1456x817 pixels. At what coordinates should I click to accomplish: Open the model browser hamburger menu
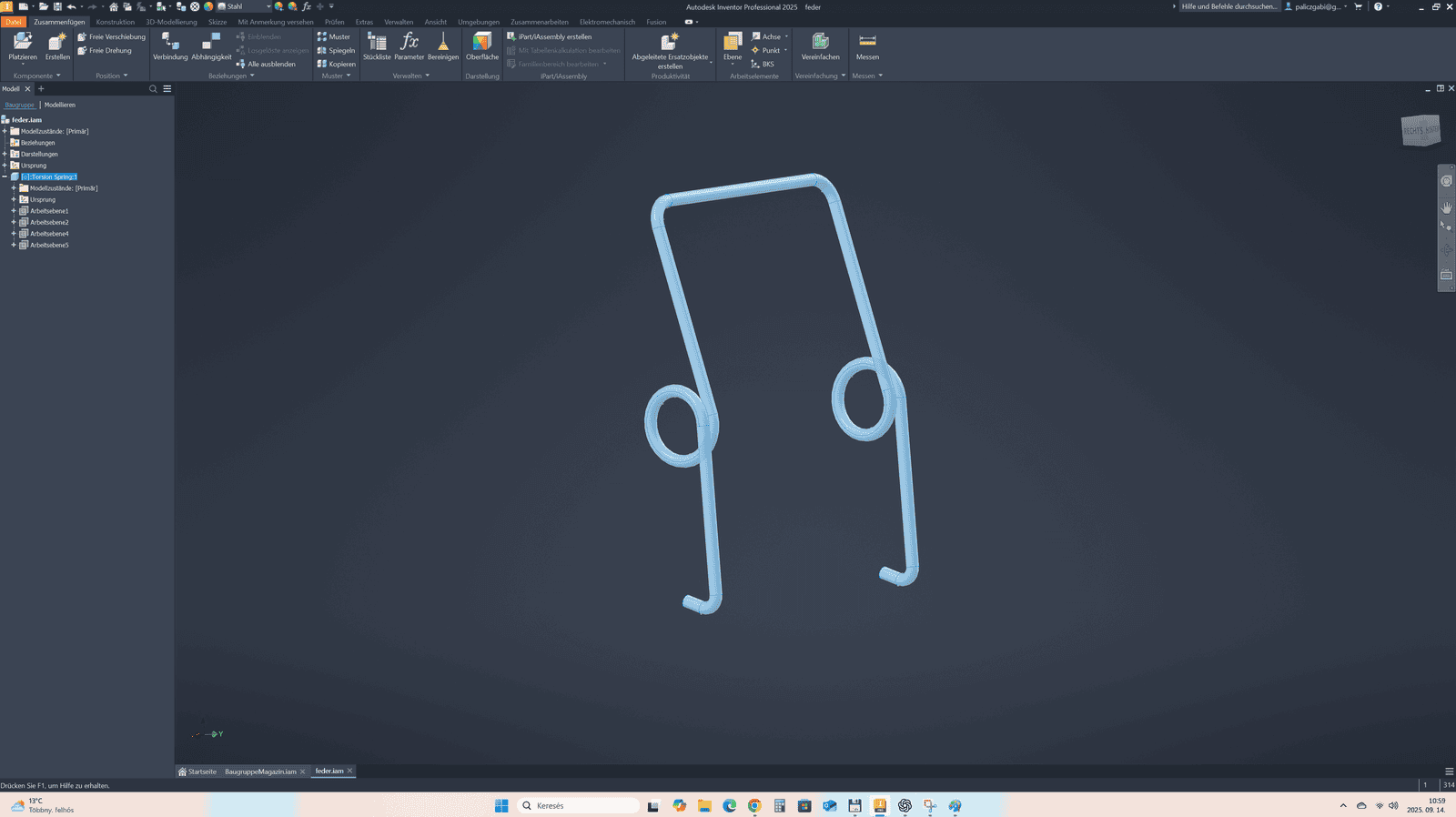(x=167, y=89)
